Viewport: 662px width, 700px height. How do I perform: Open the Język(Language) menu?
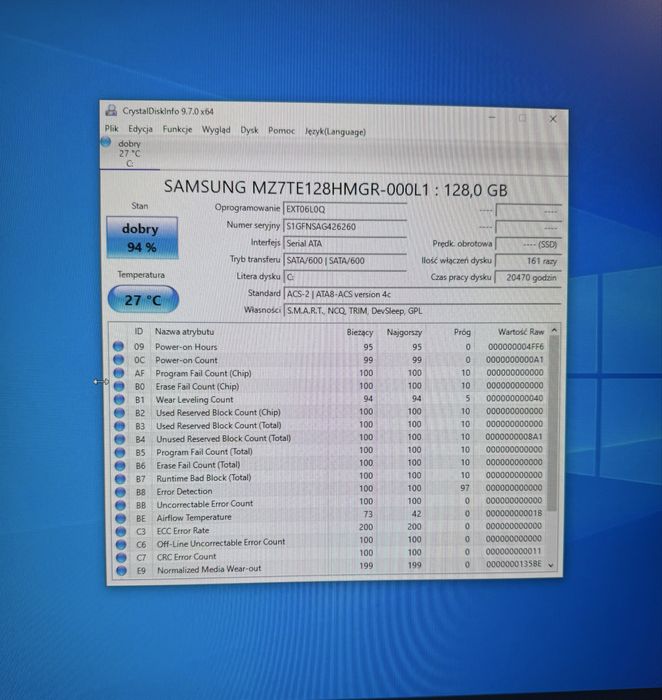[x=335, y=132]
